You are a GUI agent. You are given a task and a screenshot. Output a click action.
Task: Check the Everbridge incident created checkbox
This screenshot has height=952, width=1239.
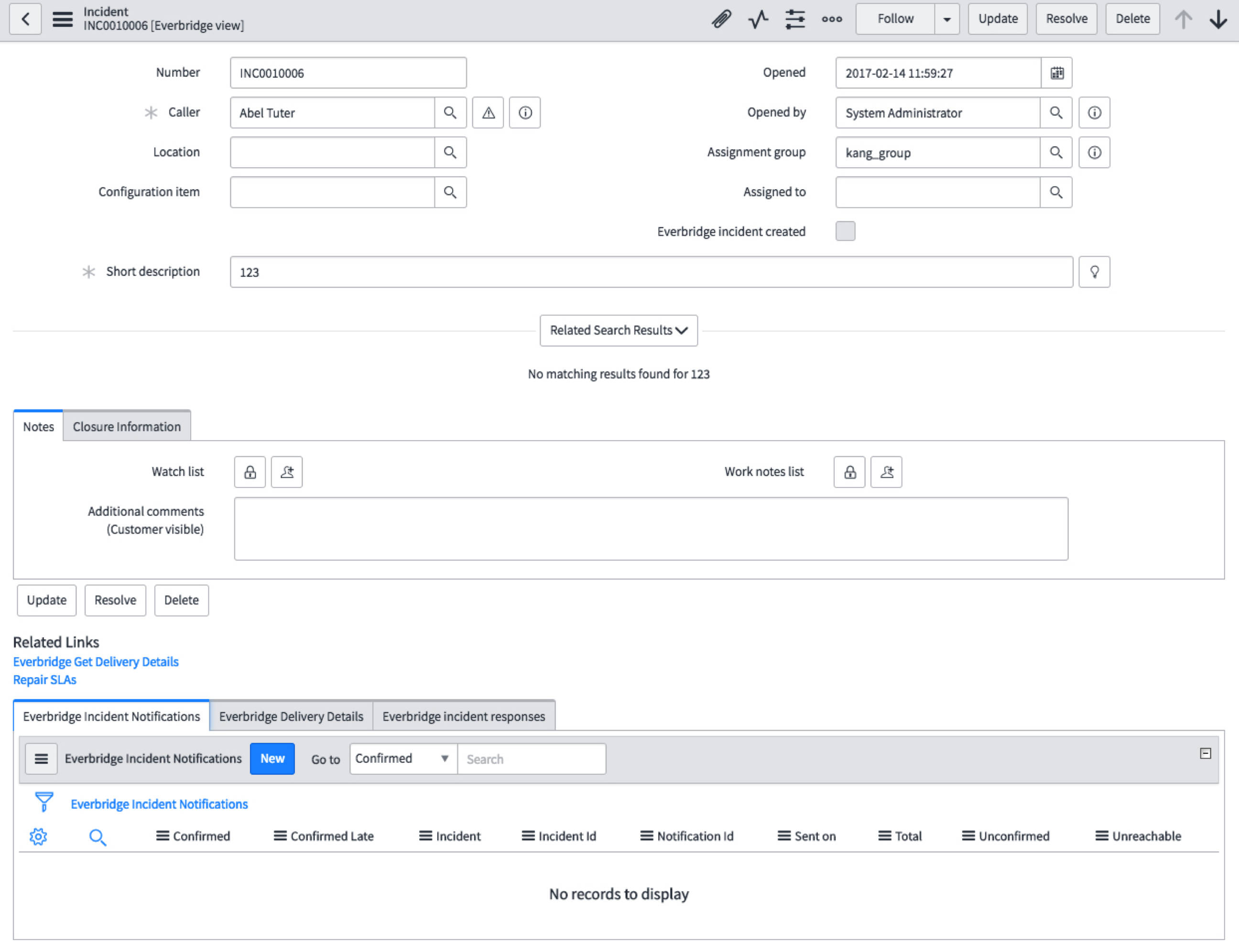tap(844, 231)
